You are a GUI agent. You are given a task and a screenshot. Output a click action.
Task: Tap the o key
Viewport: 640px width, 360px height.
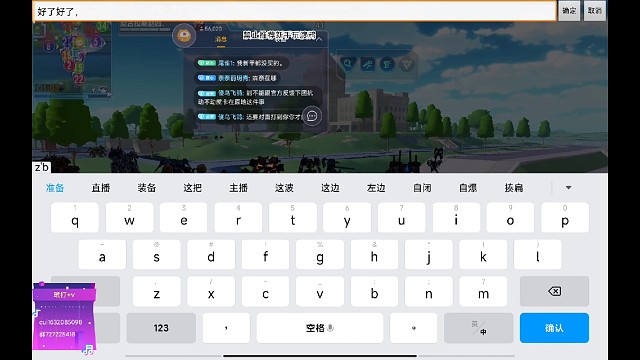click(510, 218)
